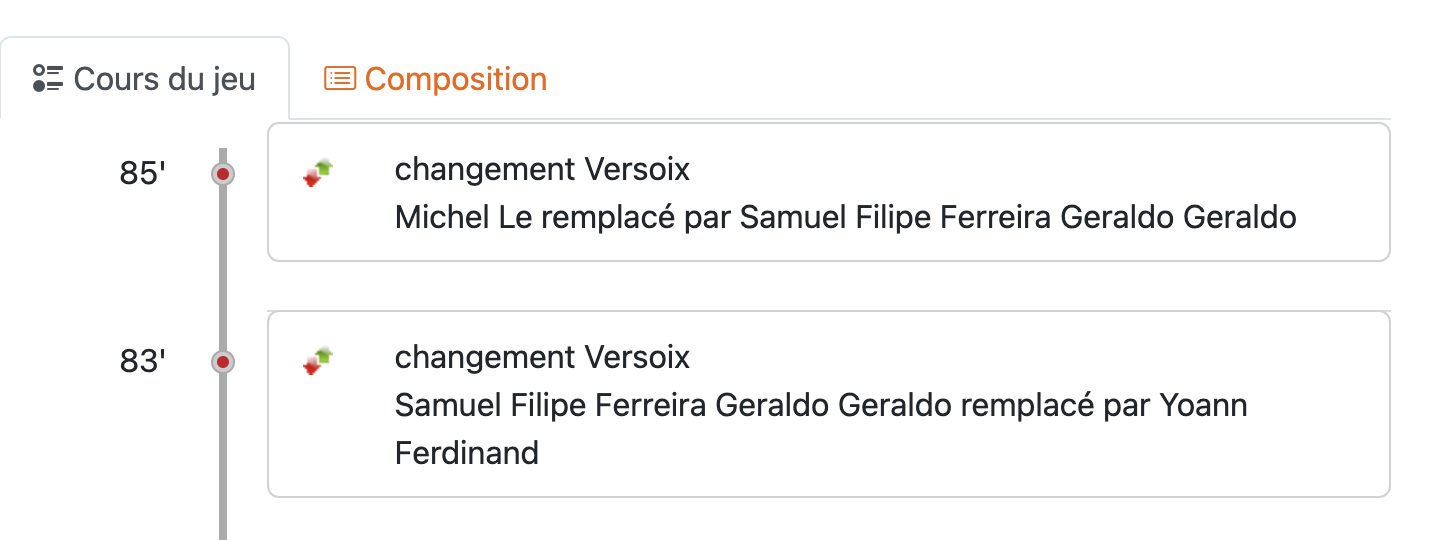This screenshot has width=1440, height=540.
Task: Click the grey timeline bar between both dots
Action: tap(223, 268)
